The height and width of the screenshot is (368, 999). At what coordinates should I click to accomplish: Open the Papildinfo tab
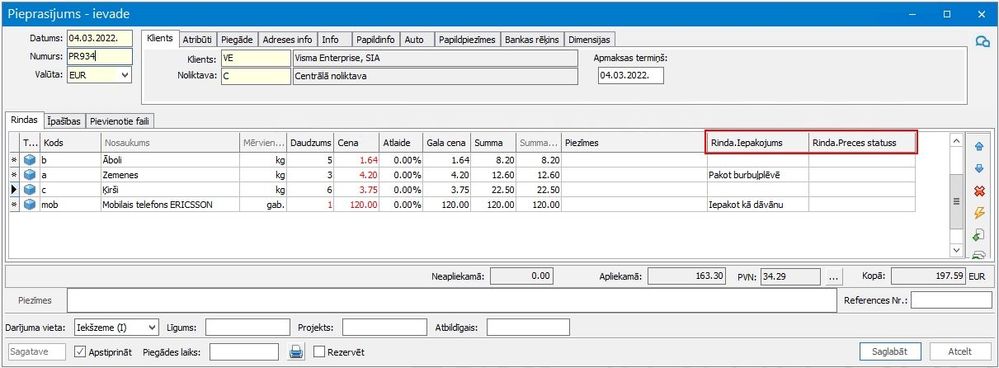375,39
